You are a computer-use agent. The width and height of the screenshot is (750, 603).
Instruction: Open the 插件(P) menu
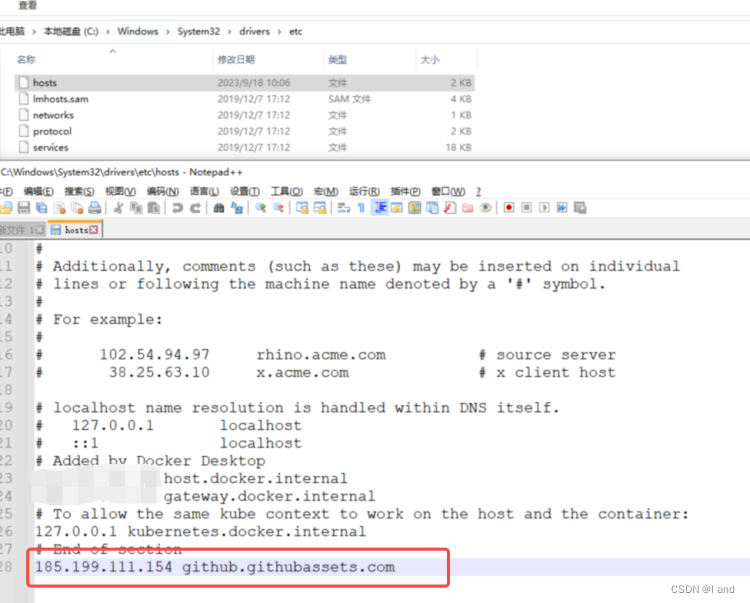406,191
